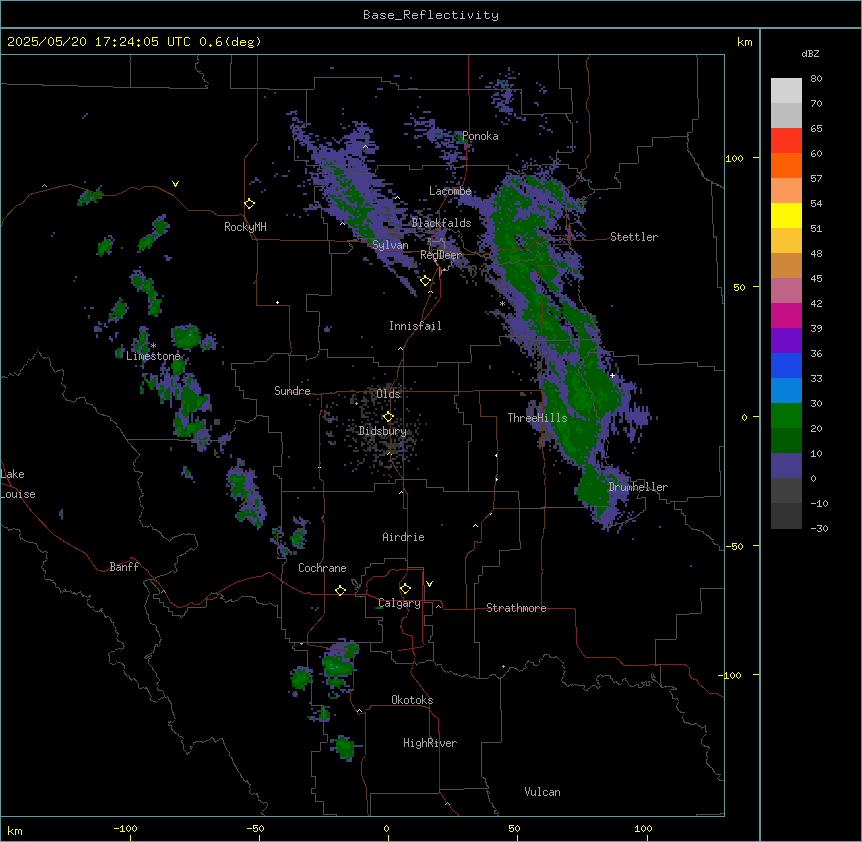The height and width of the screenshot is (842, 862).
Task: Click the Cochrane city label
Action: click(x=322, y=568)
